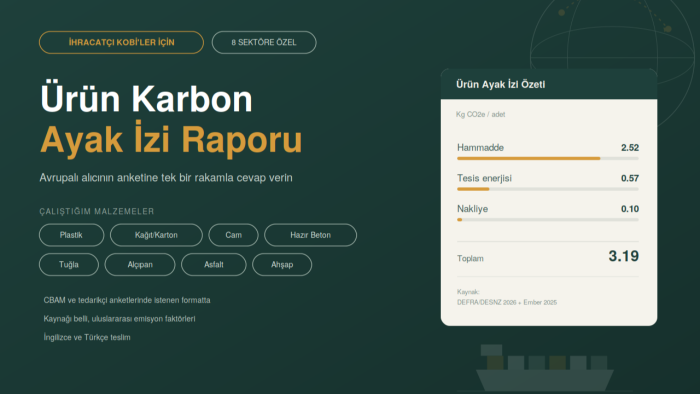Click the Toplam label
Viewport: 700px width, 394px height.
tap(470, 258)
